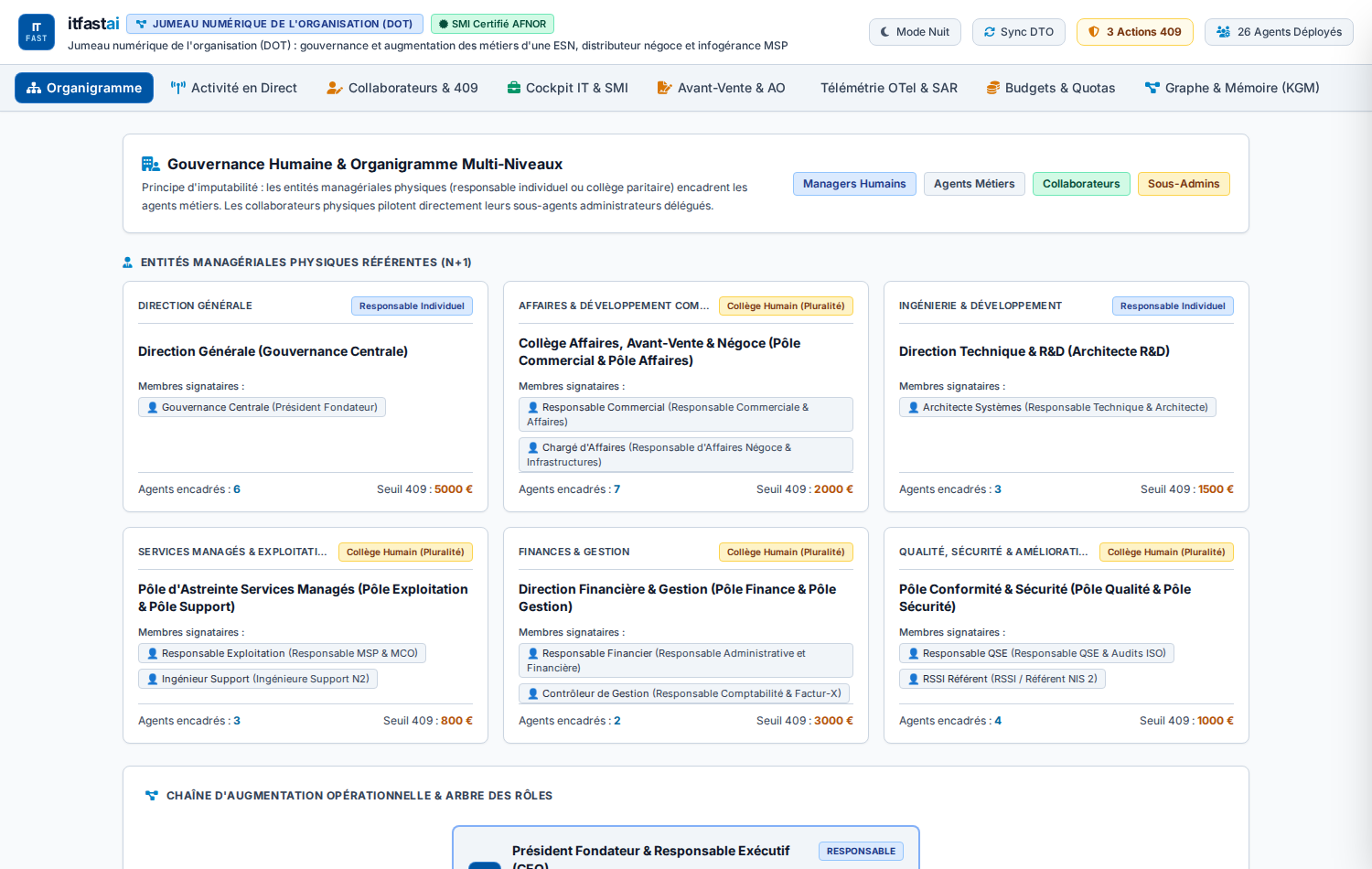Open Collaborateurs & 409 tab
The width and height of the screenshot is (1372, 869).
click(402, 88)
